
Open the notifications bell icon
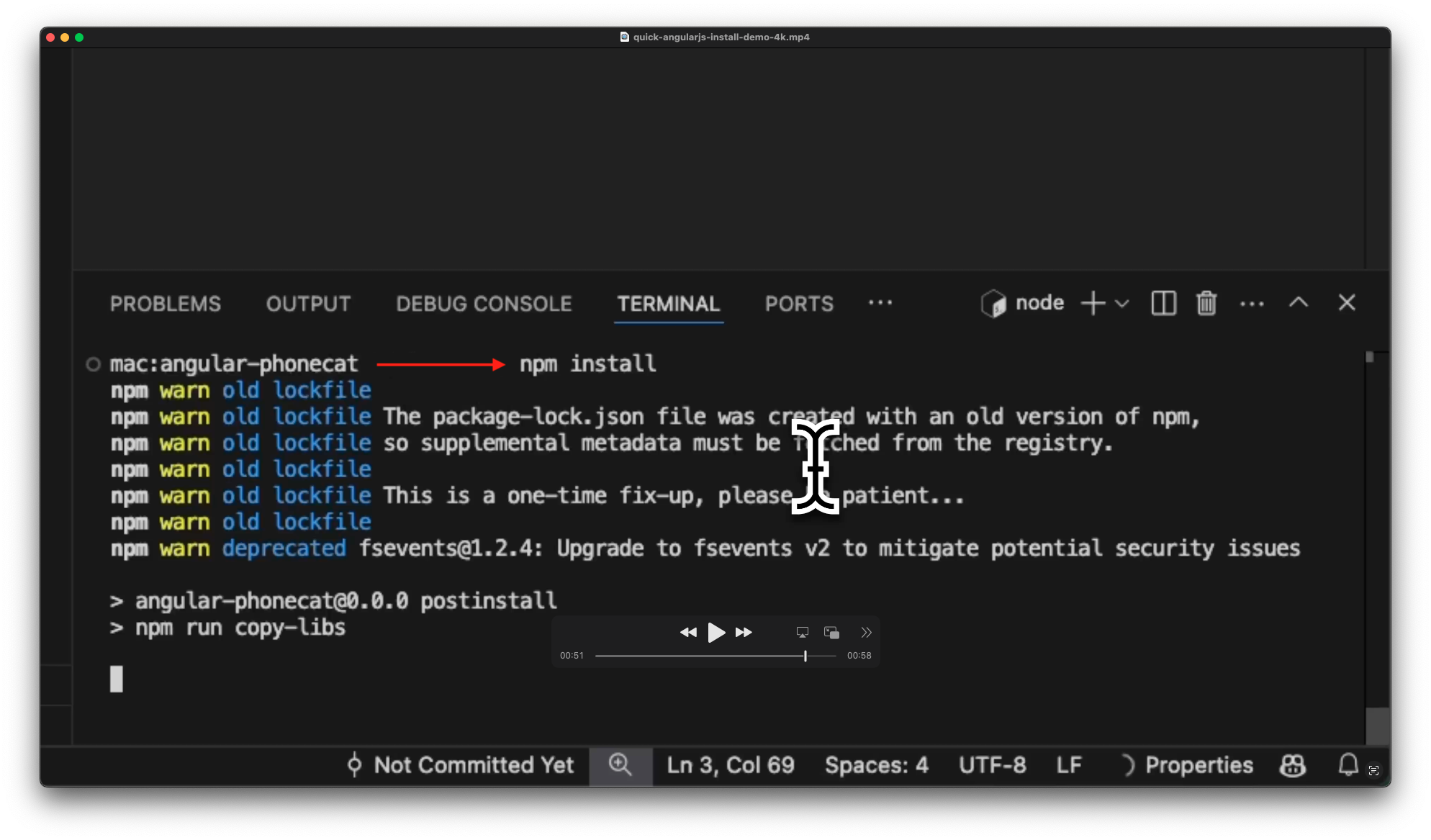point(1348,764)
